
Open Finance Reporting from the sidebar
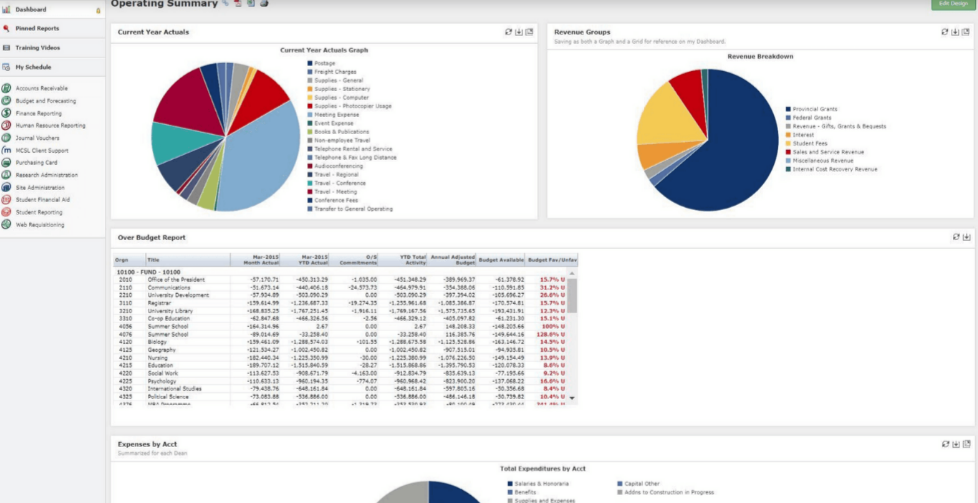point(38,114)
